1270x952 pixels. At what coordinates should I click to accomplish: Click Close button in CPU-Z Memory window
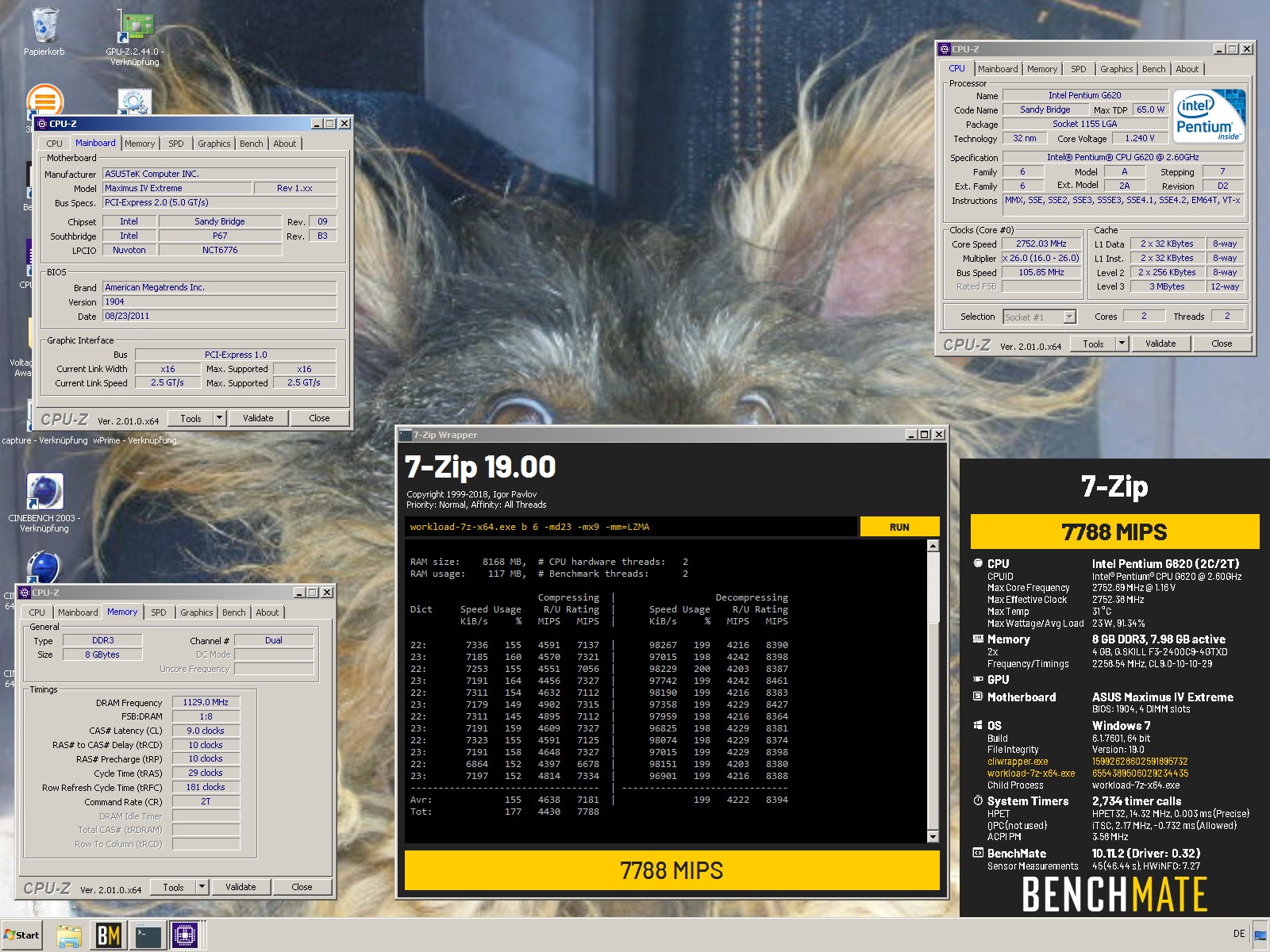[302, 887]
